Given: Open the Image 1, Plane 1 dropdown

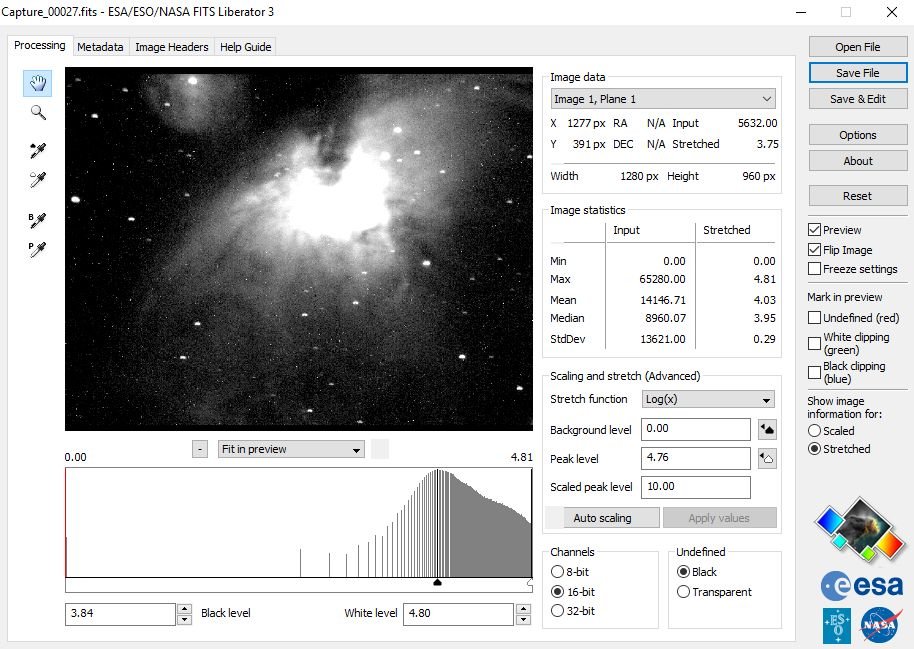Looking at the screenshot, I should pyautogui.click(x=663, y=99).
